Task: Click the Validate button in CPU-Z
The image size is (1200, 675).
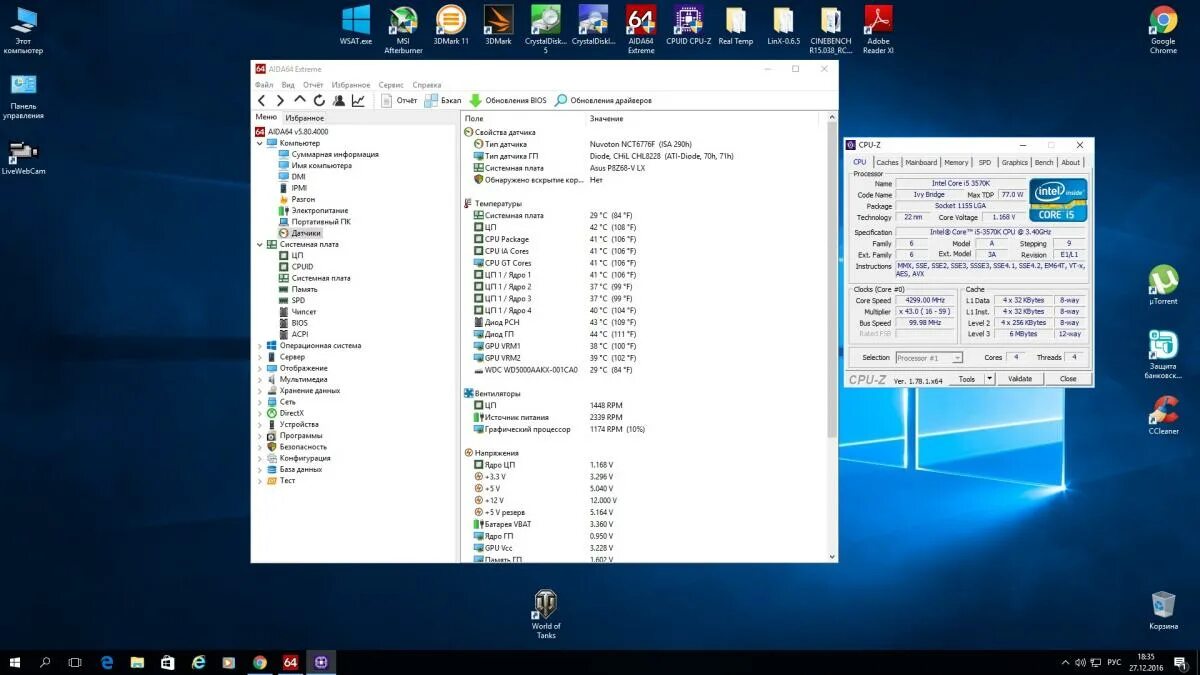Action: pos(1020,379)
